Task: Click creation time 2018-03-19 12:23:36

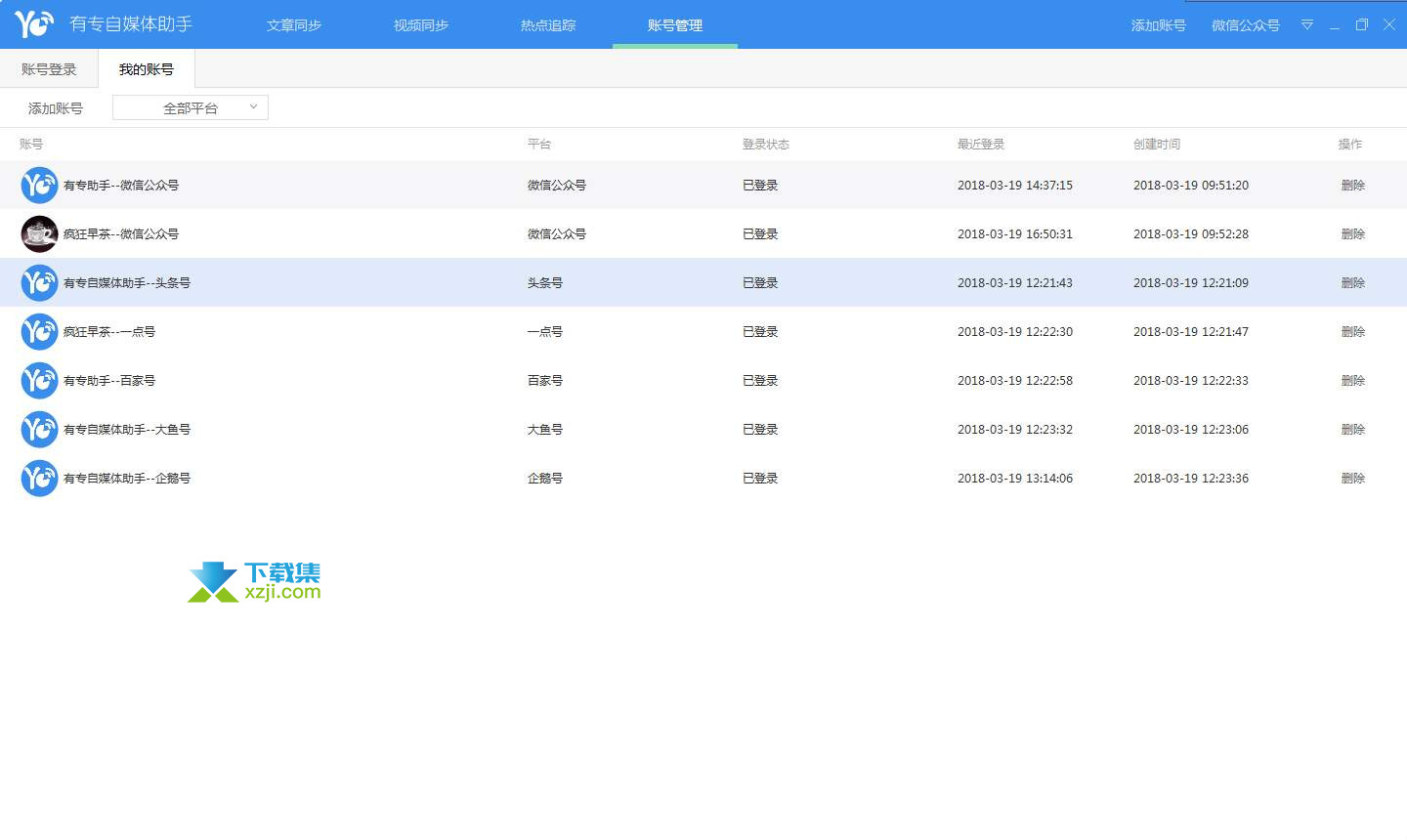Action: pos(1191,479)
